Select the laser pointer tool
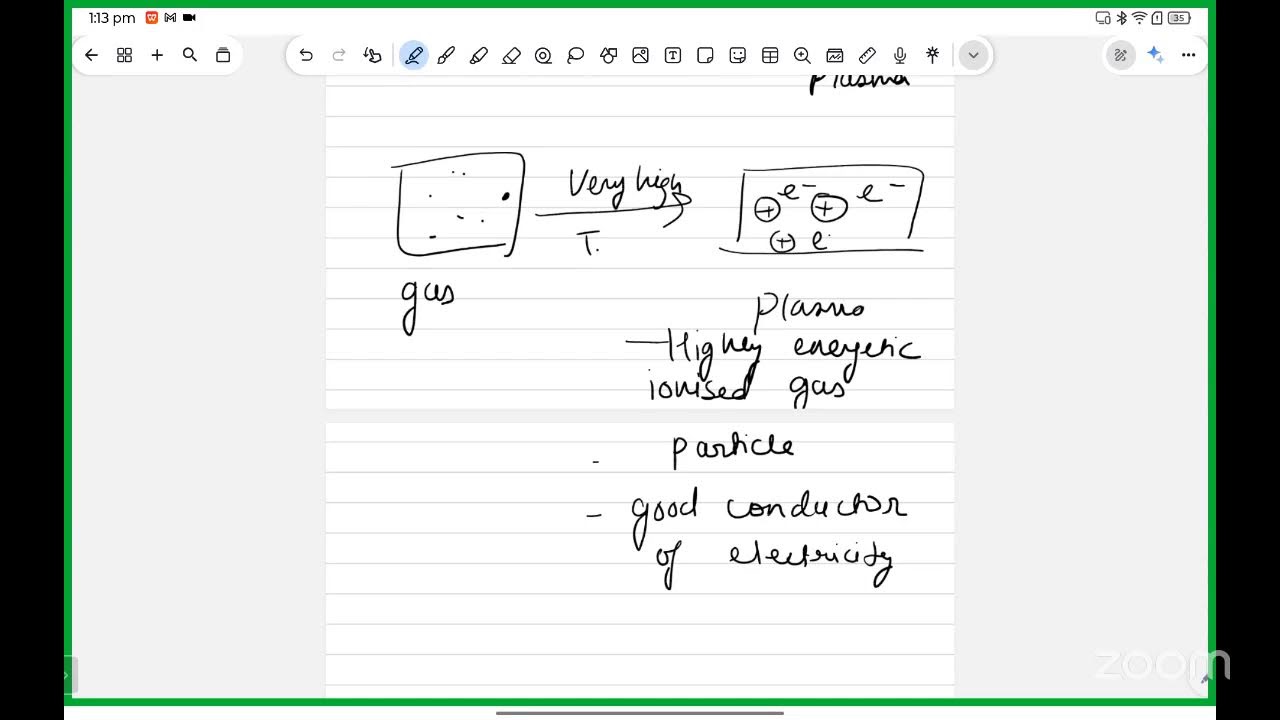 pyautogui.click(x=932, y=56)
